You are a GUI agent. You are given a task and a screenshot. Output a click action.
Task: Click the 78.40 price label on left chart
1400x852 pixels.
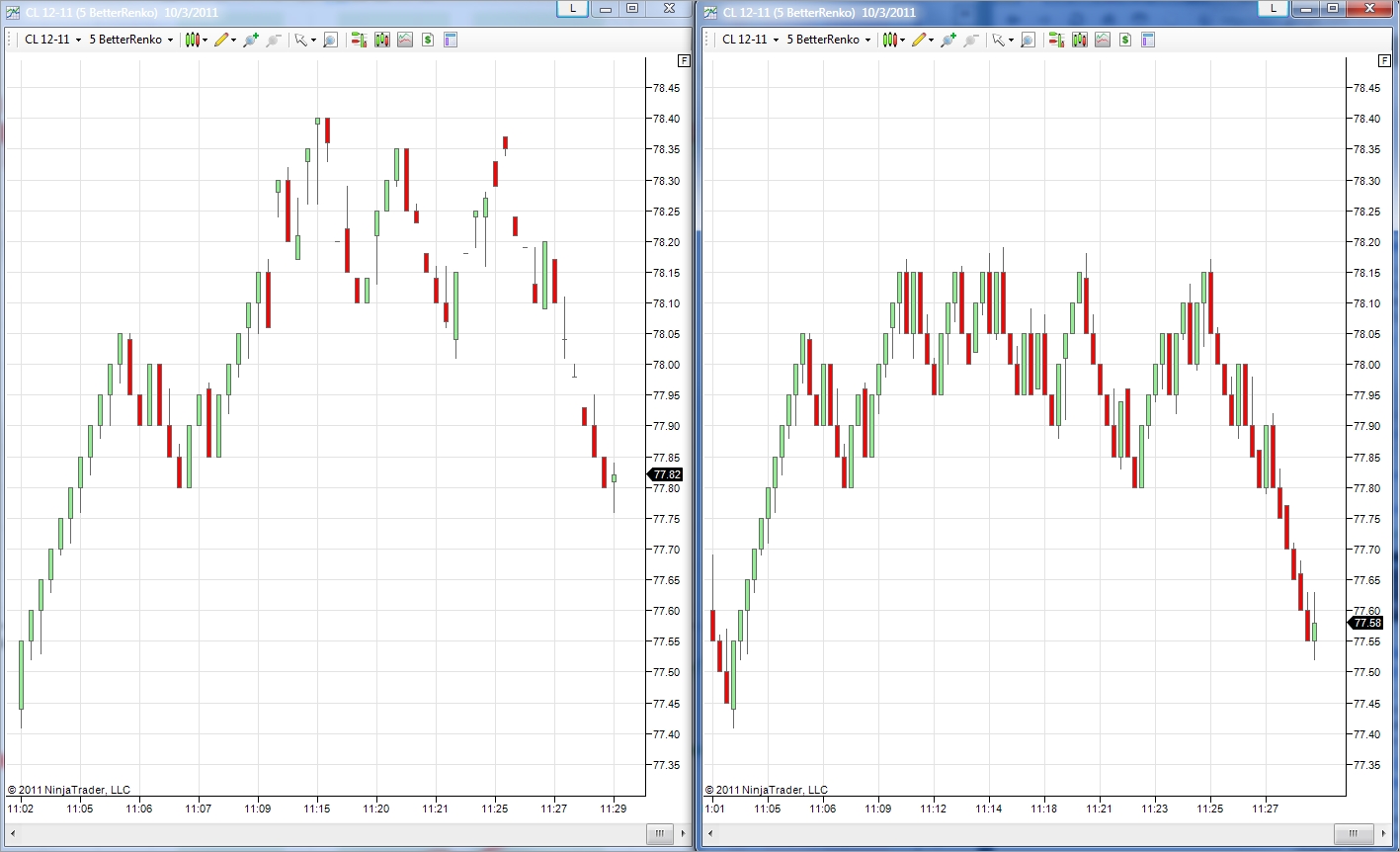pos(666,119)
